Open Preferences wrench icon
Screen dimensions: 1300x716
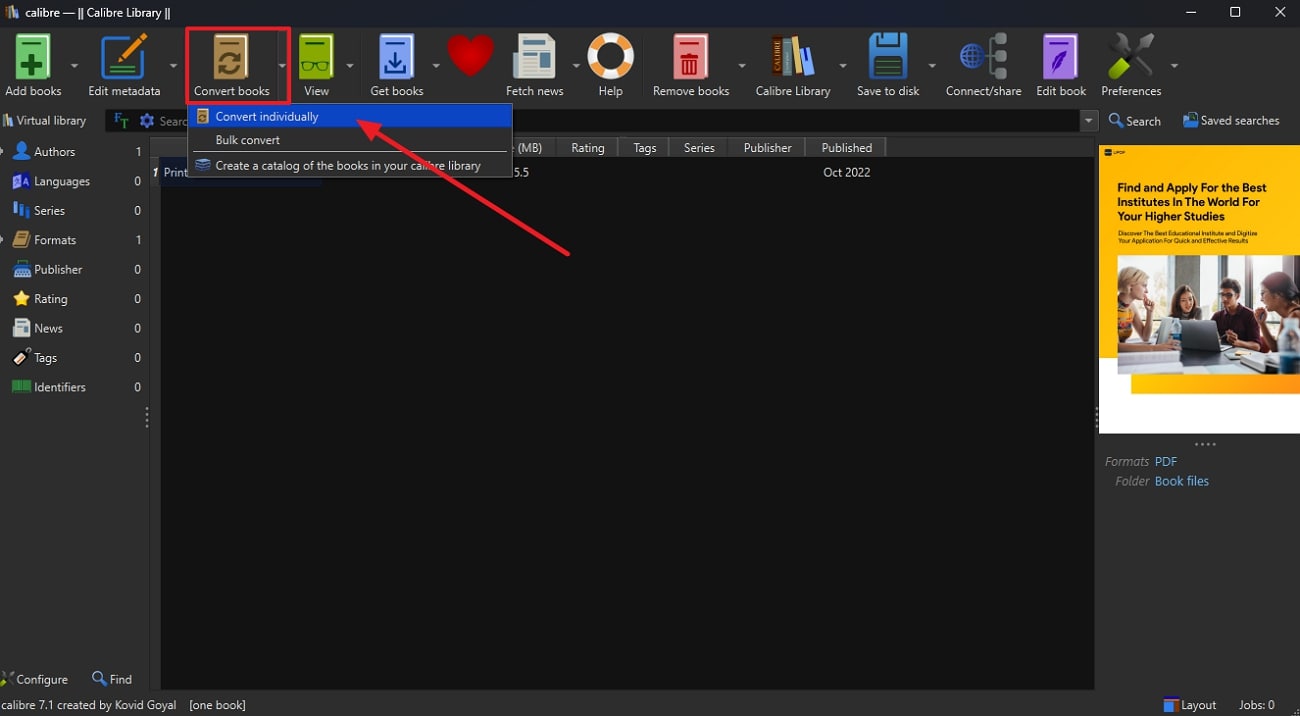click(x=1131, y=57)
